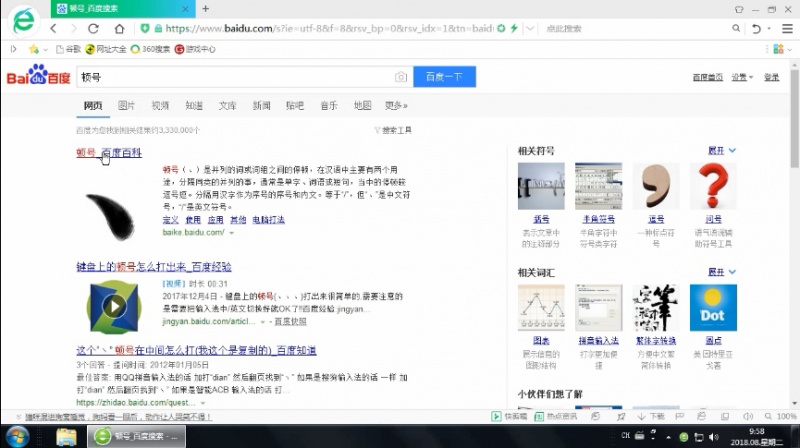This screenshot has height=448, width=800.
Task: Expand the 相关符号 section with 展开
Action: point(721,151)
